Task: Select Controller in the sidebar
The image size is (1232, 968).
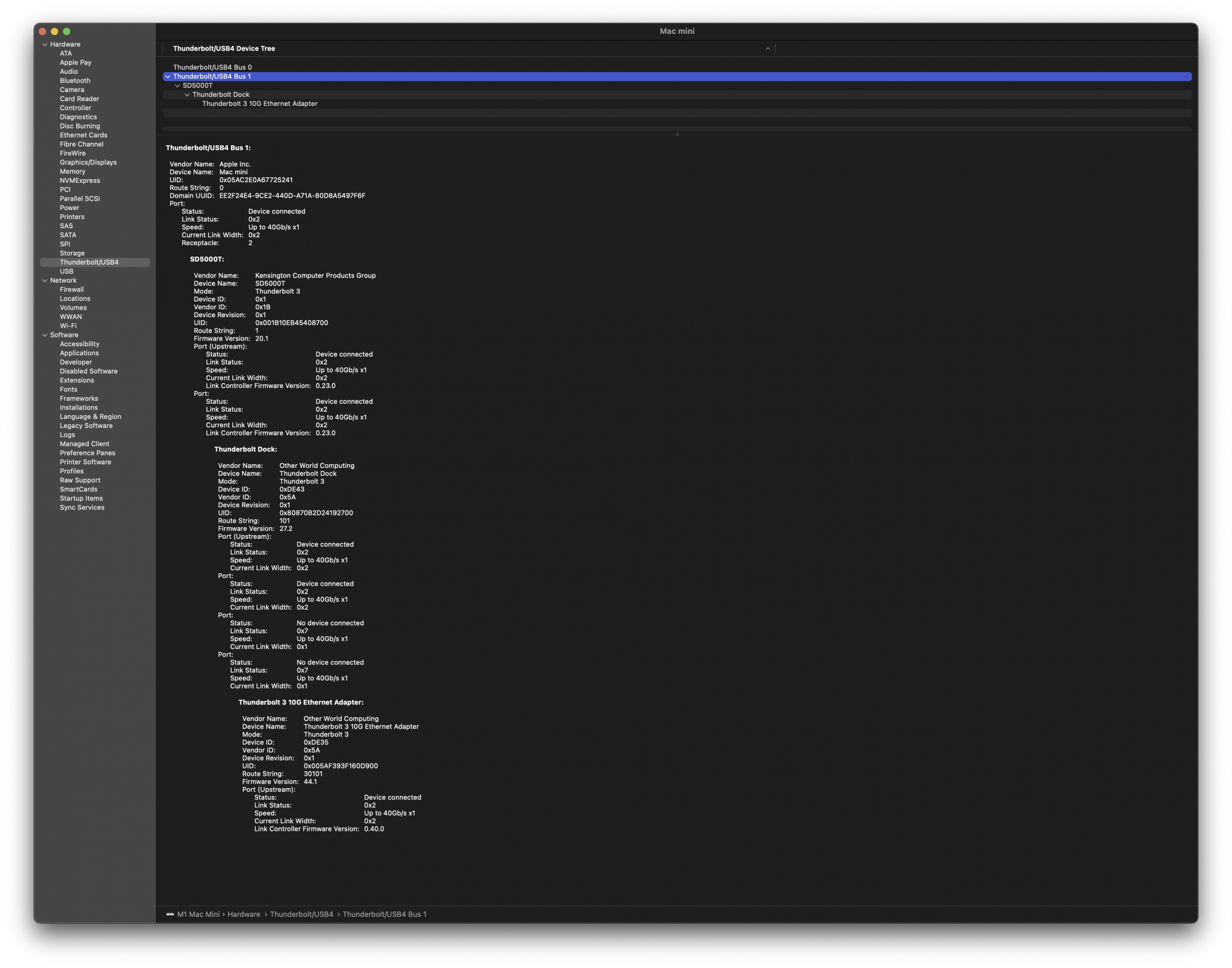Action: tap(75, 108)
